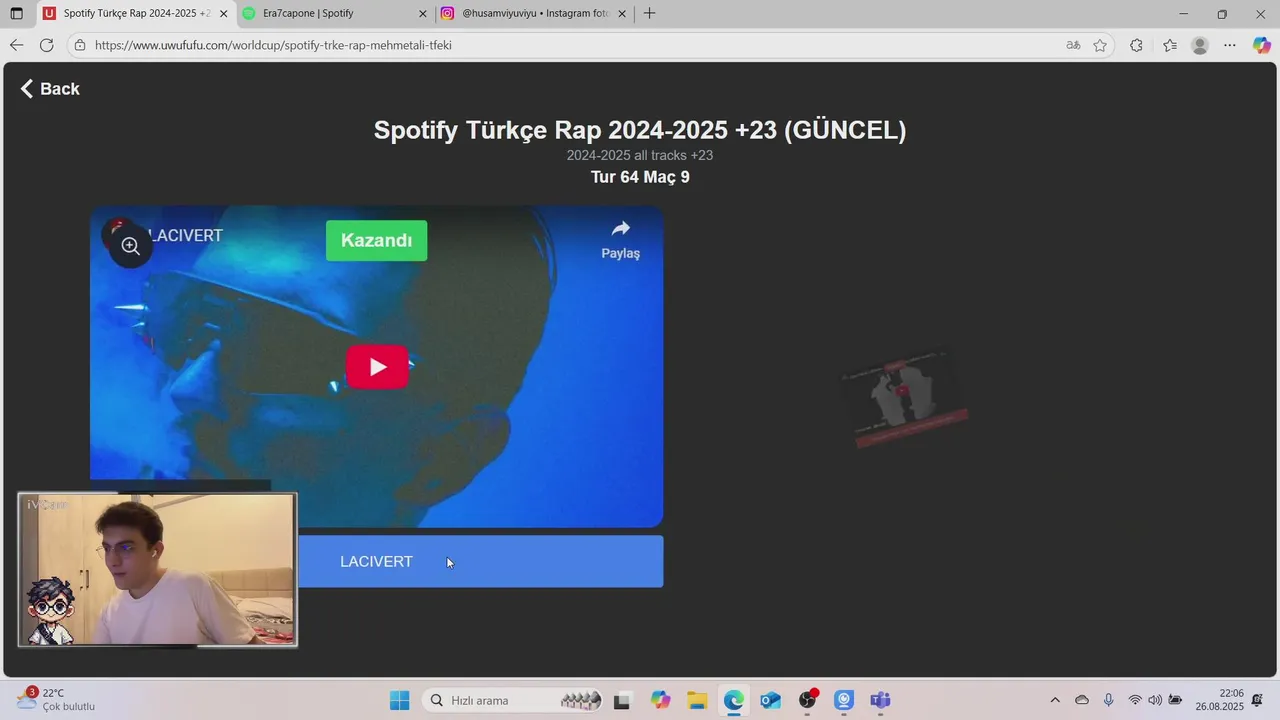Check the battery status icon
The height and width of the screenshot is (720, 1280).
[x=1176, y=700]
